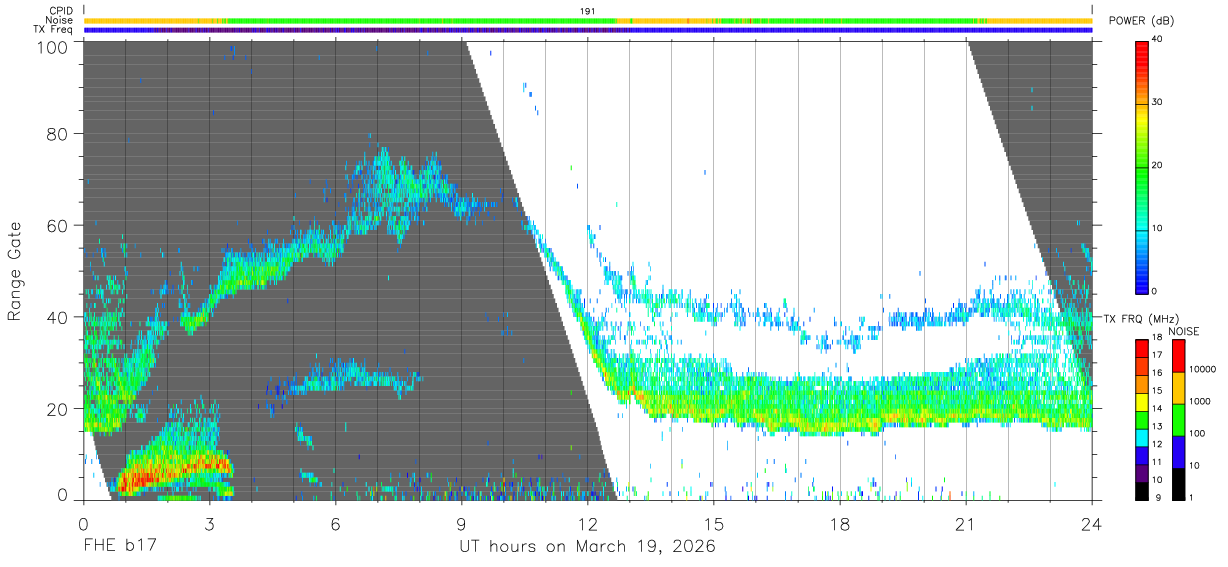Click x-axis tick label '6'
The height and width of the screenshot is (567, 1228).
point(335,524)
